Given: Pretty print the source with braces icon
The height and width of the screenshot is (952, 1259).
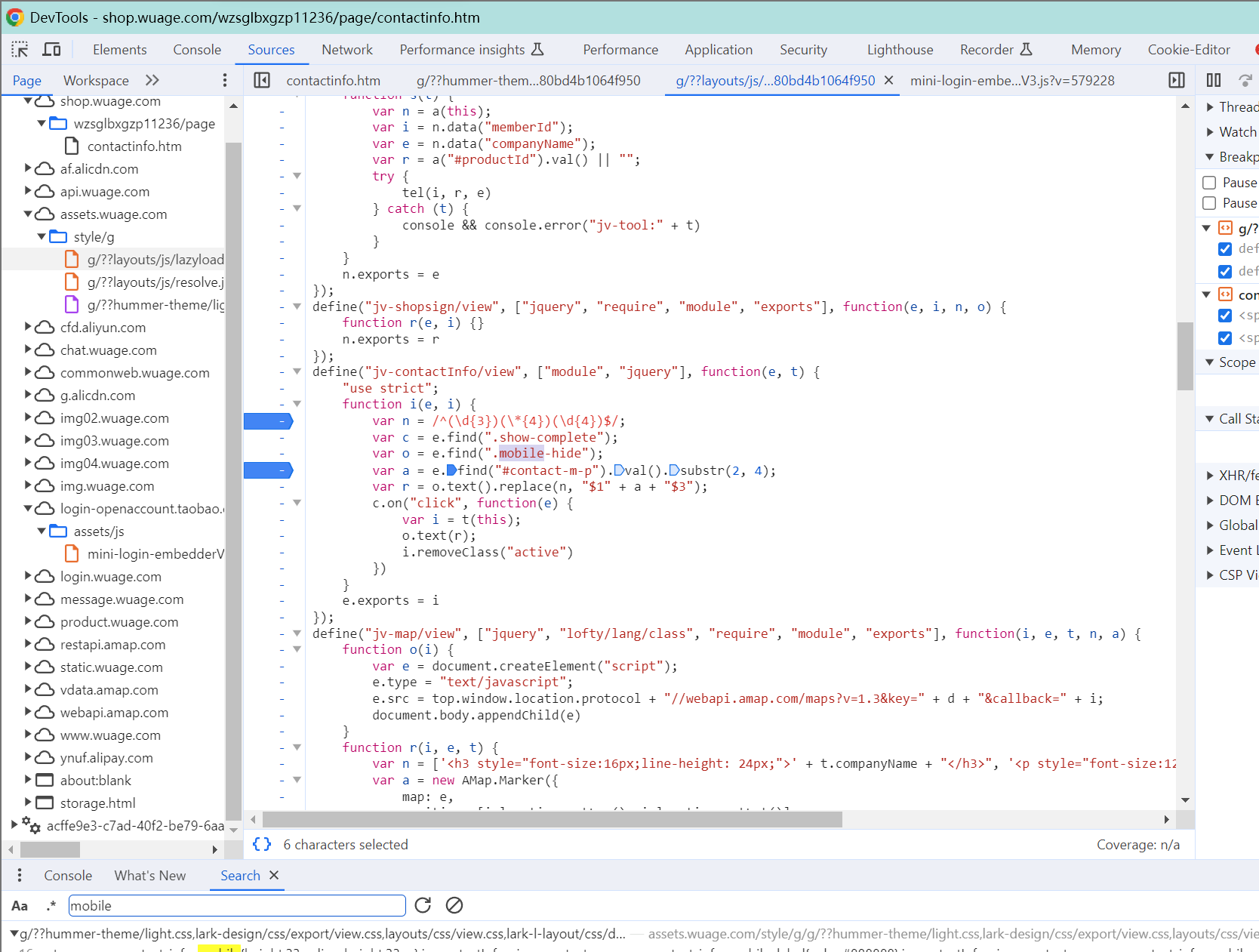Looking at the screenshot, I should 262,844.
